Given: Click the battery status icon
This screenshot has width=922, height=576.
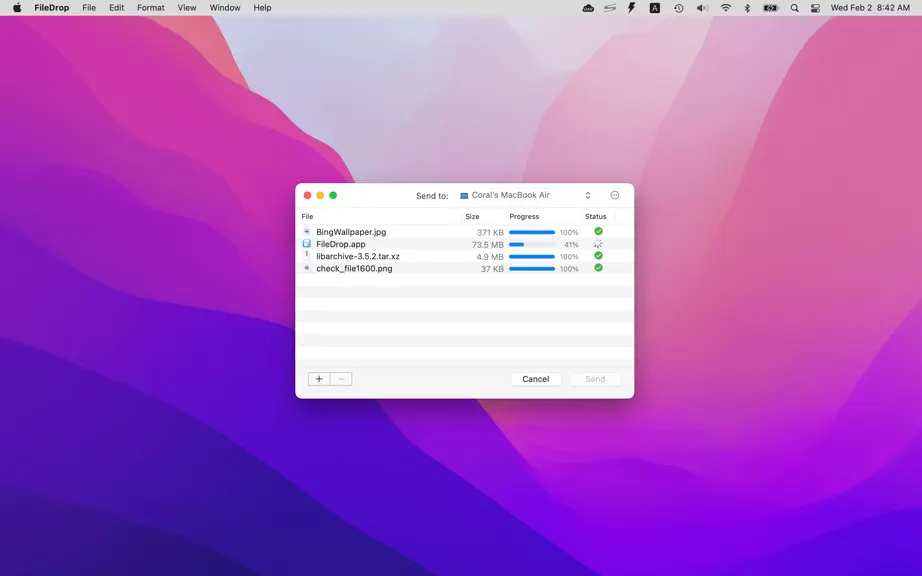Looking at the screenshot, I should (770, 8).
